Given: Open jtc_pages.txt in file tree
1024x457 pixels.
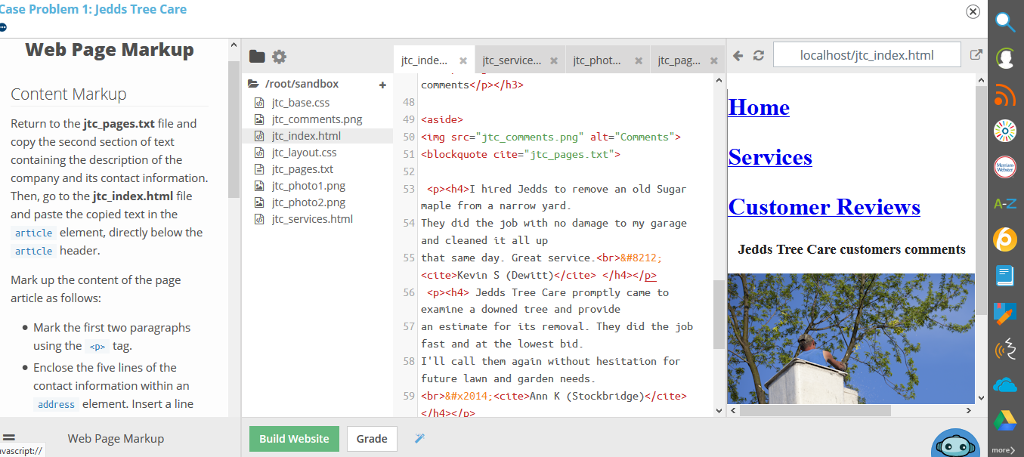Looking at the screenshot, I should pos(302,169).
